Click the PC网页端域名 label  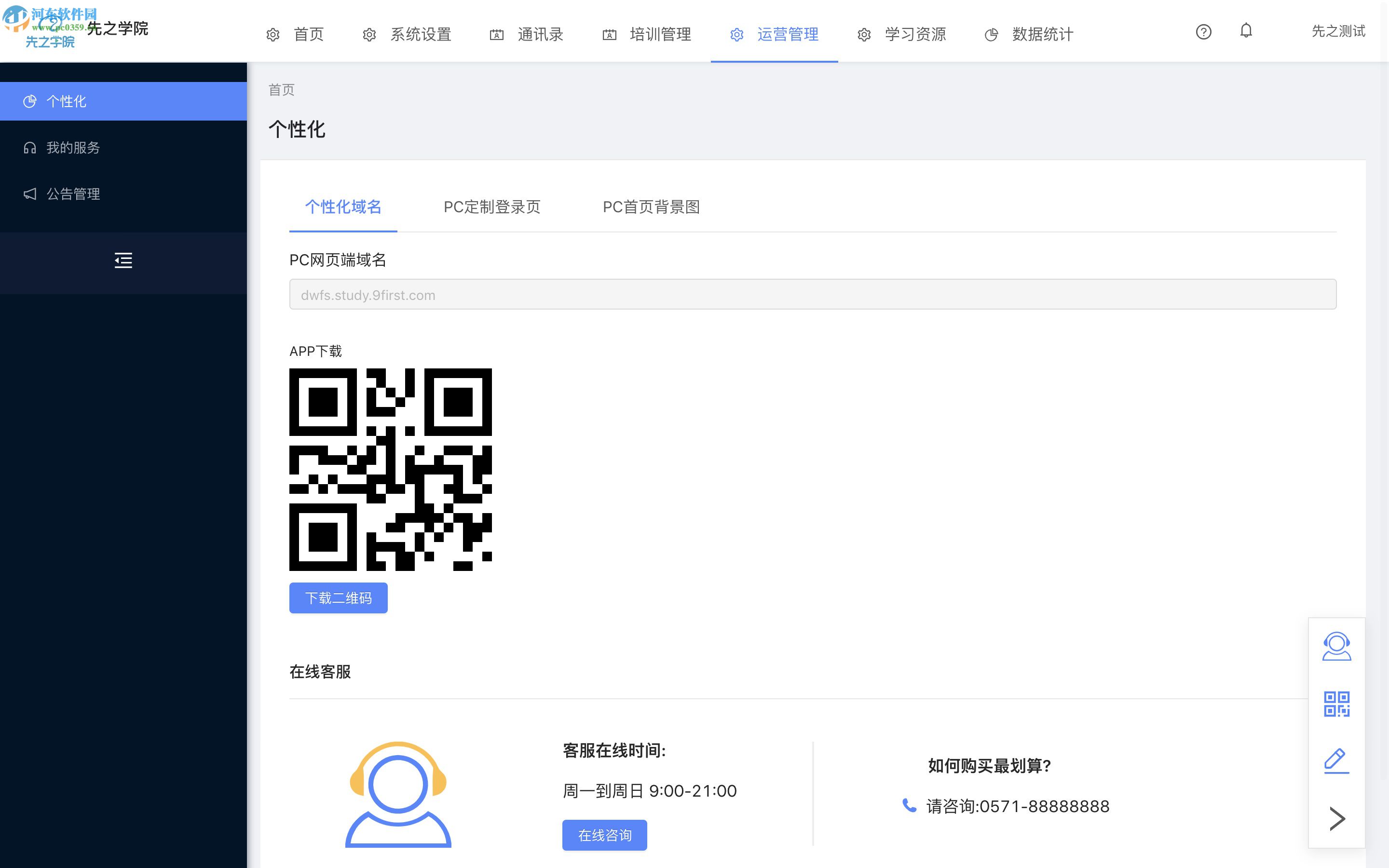pos(338,260)
